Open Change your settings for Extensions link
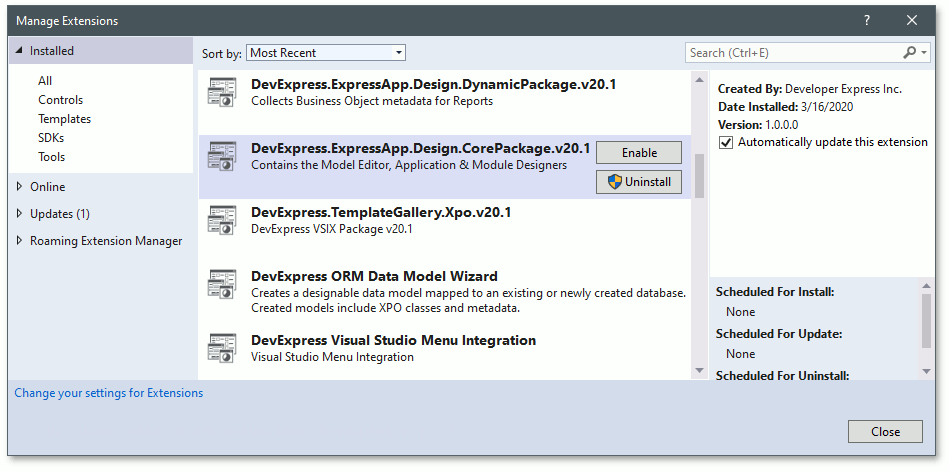The height and width of the screenshot is (471, 949). click(109, 393)
